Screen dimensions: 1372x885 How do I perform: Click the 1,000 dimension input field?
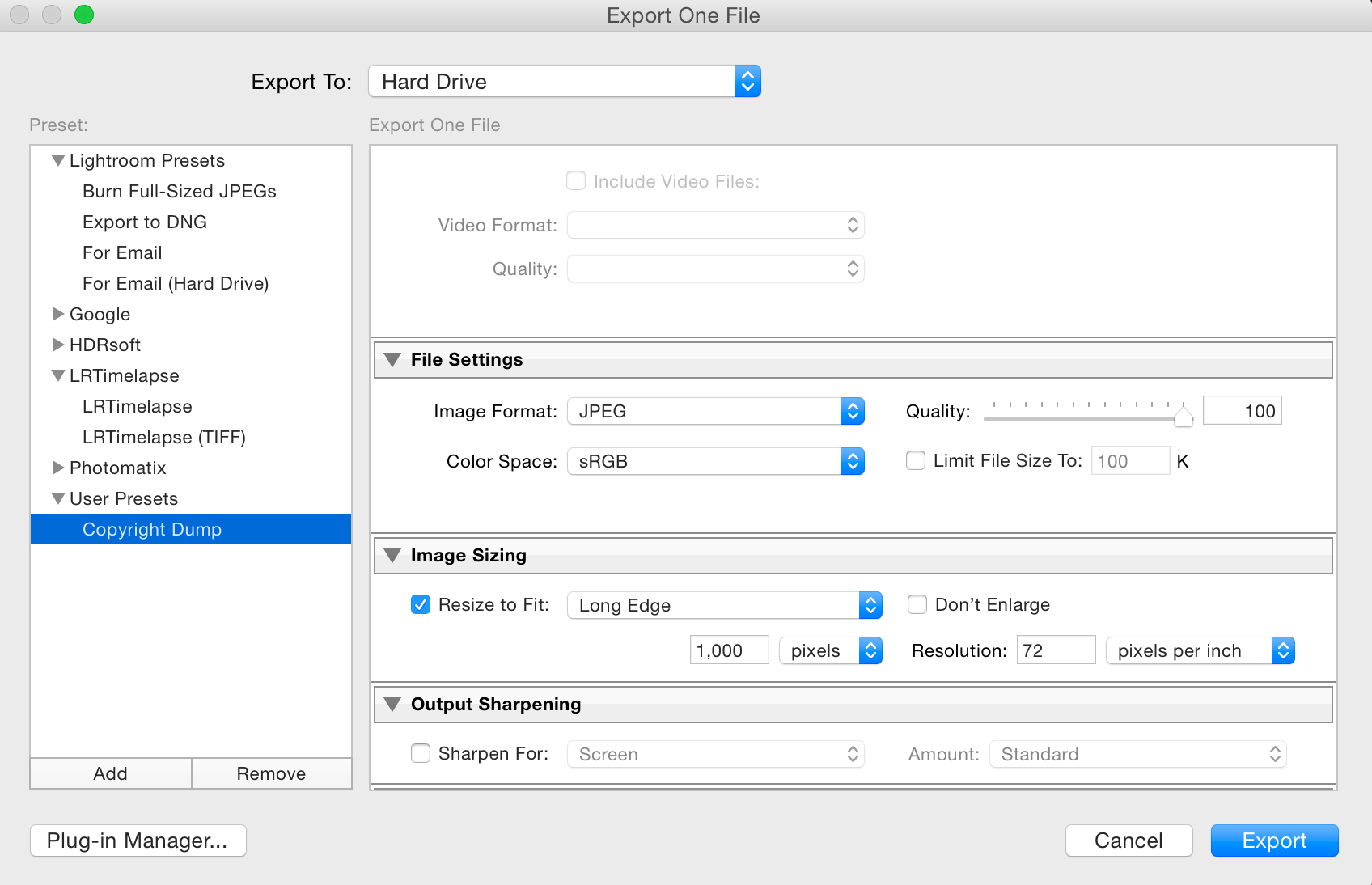coord(730,650)
